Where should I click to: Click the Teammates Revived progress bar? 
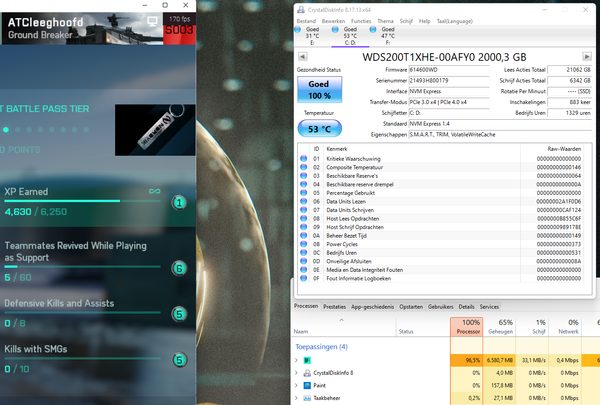pos(82,266)
